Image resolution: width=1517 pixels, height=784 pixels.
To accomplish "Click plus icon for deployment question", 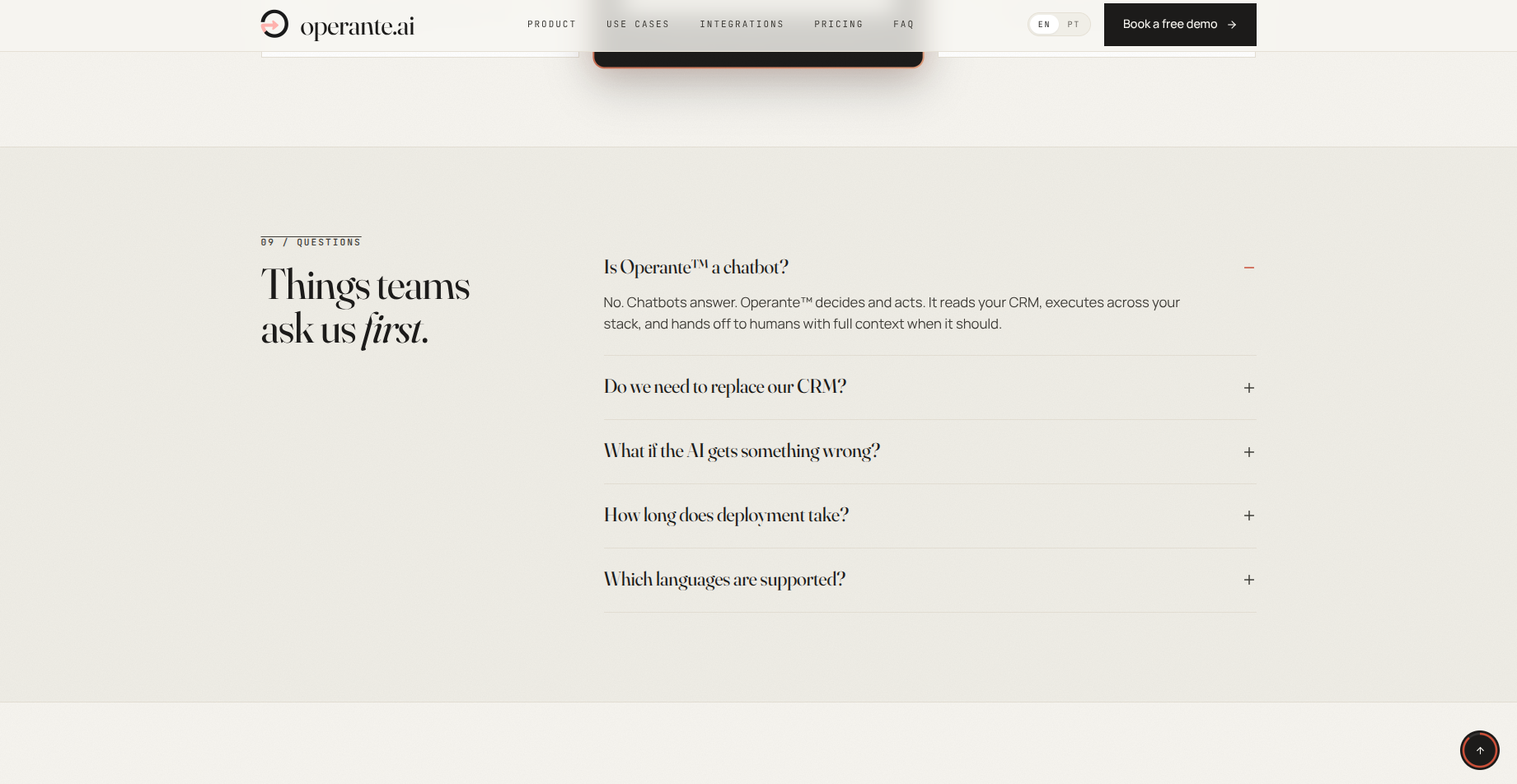I will [x=1249, y=516].
